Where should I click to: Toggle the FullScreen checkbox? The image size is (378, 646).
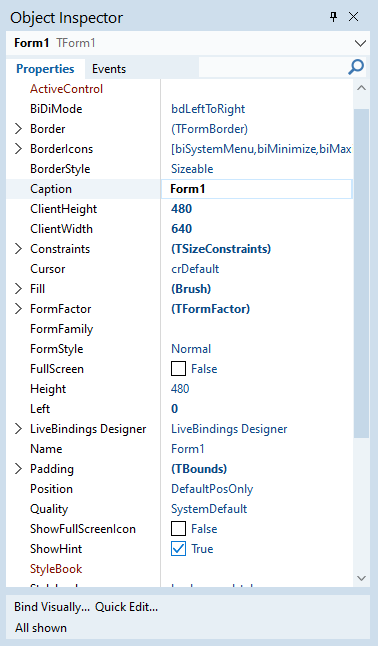[x=178, y=369]
